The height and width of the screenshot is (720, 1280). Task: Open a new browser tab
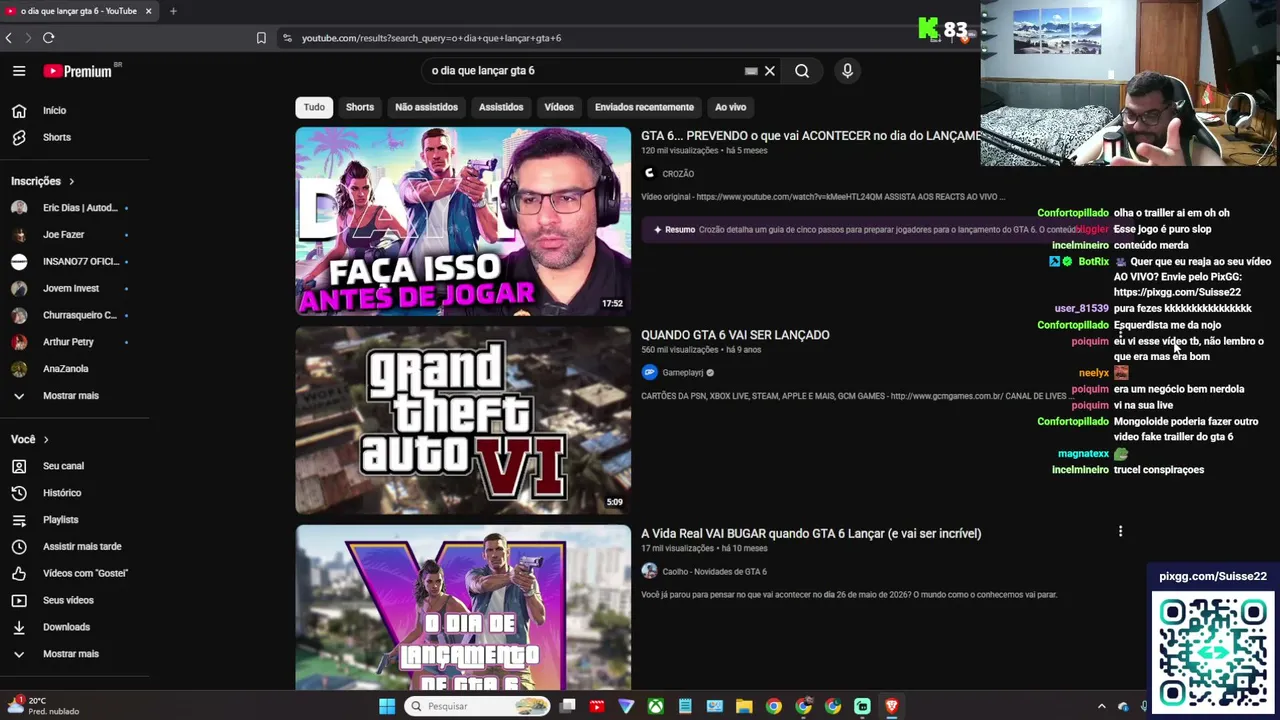point(173,11)
